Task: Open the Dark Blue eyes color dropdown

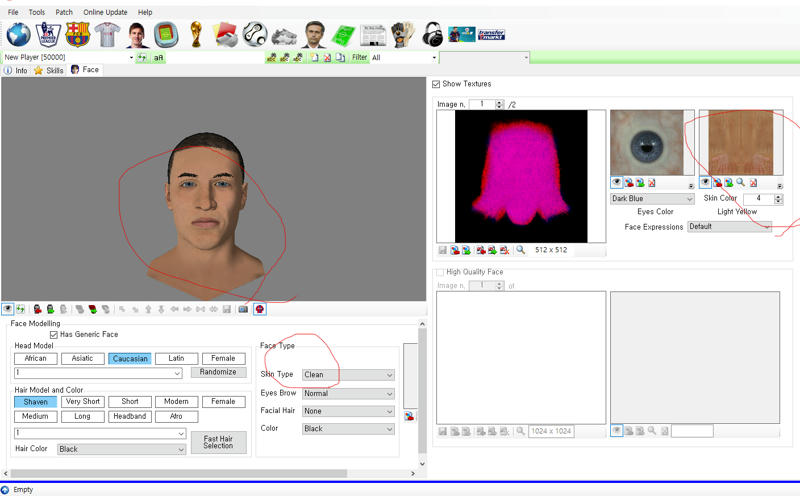Action: pyautogui.click(x=653, y=199)
